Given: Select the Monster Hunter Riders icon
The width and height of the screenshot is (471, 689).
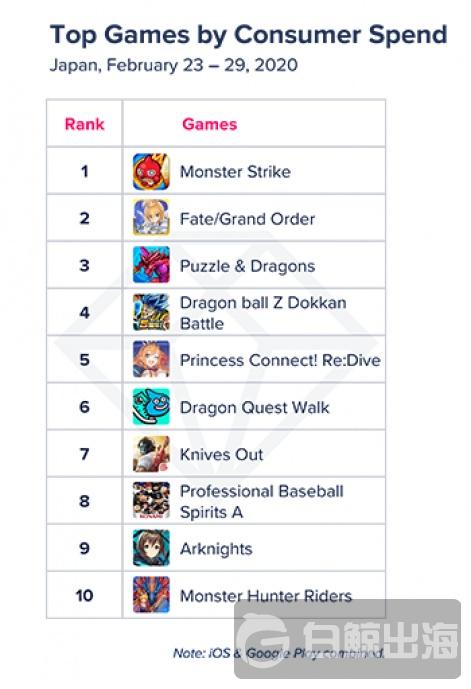Looking at the screenshot, I should pyautogui.click(x=151, y=595).
